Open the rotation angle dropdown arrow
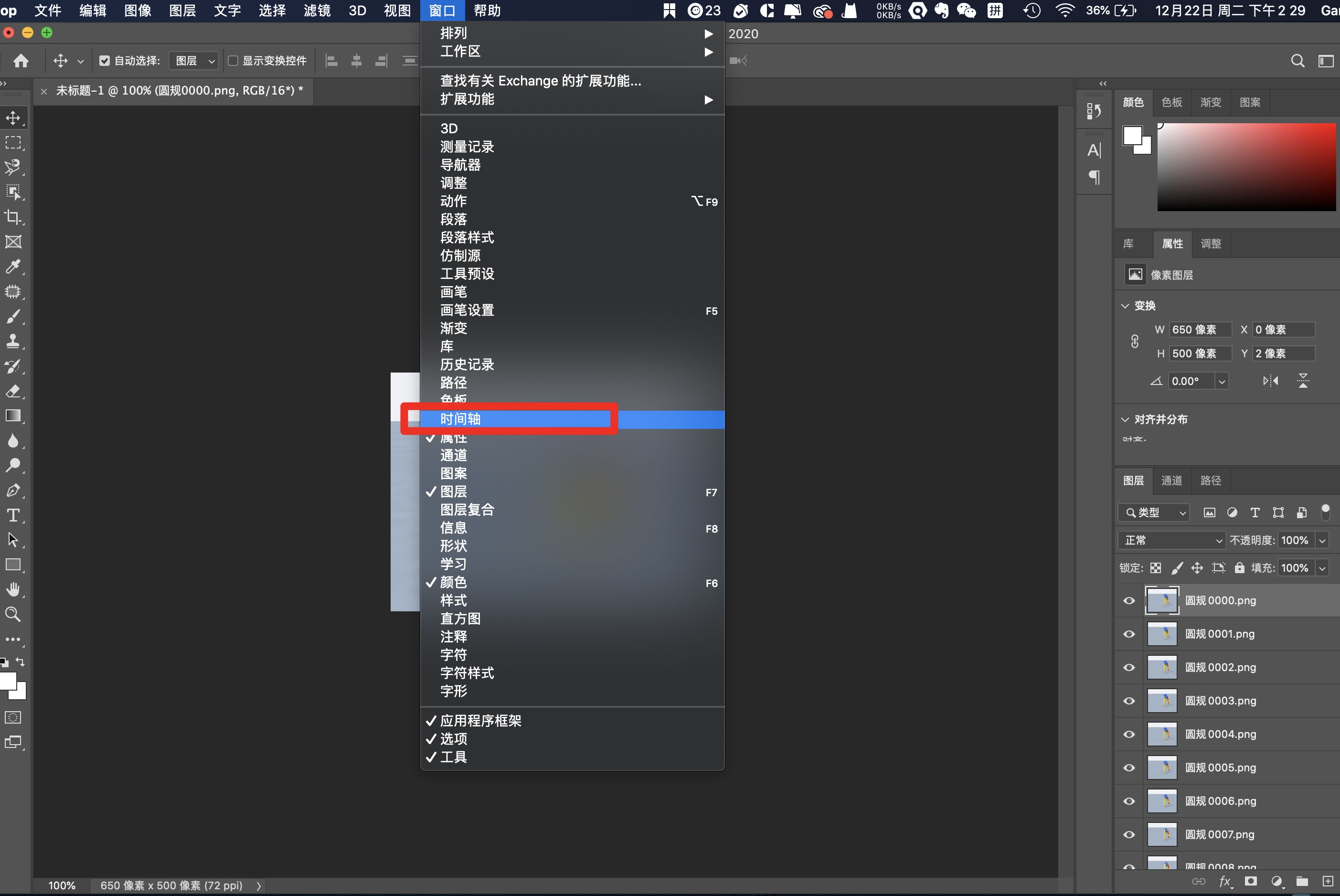Viewport: 1340px width, 896px height. tap(1222, 381)
